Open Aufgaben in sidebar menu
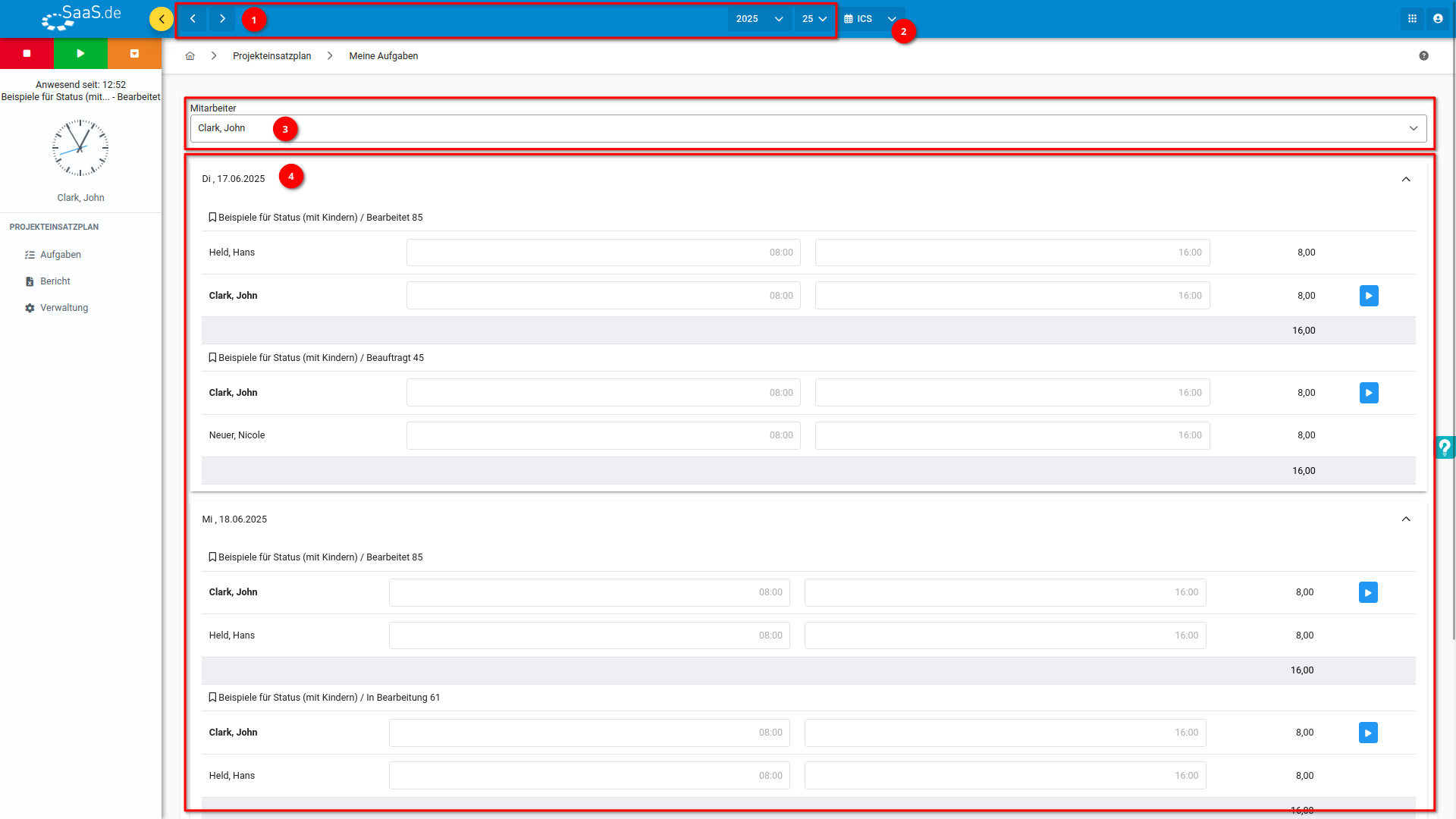 [60, 255]
